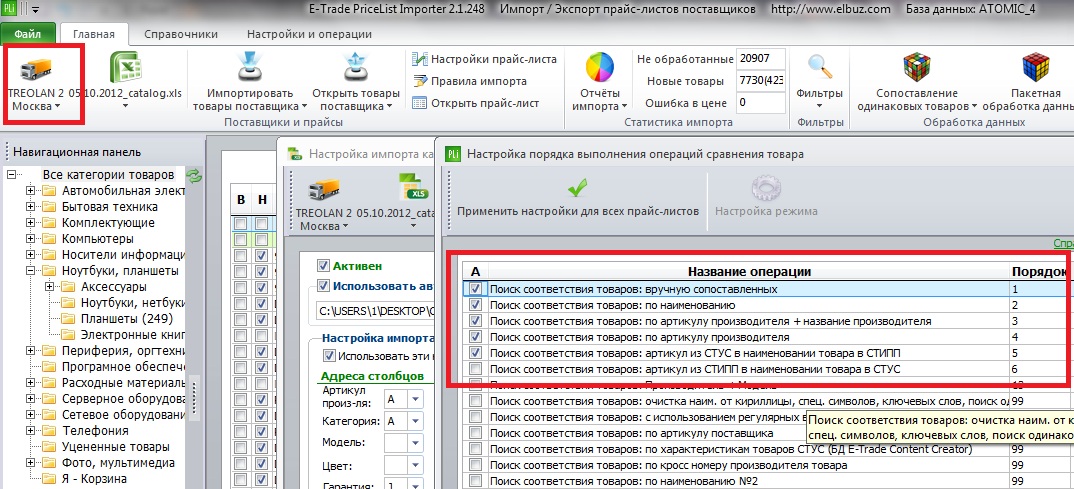Click Открыть прайс-лист
Viewport: 1074px width, 489px height.
[x=476, y=103]
